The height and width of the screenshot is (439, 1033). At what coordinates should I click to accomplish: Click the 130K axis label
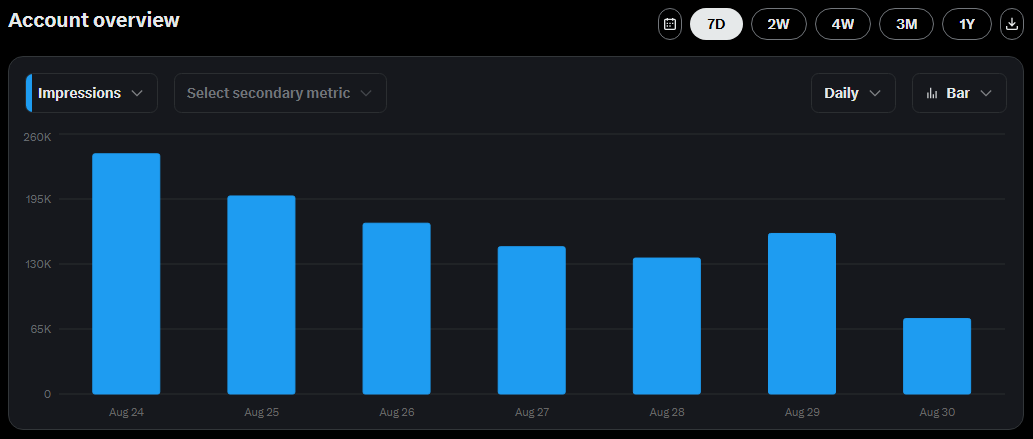(x=38, y=264)
